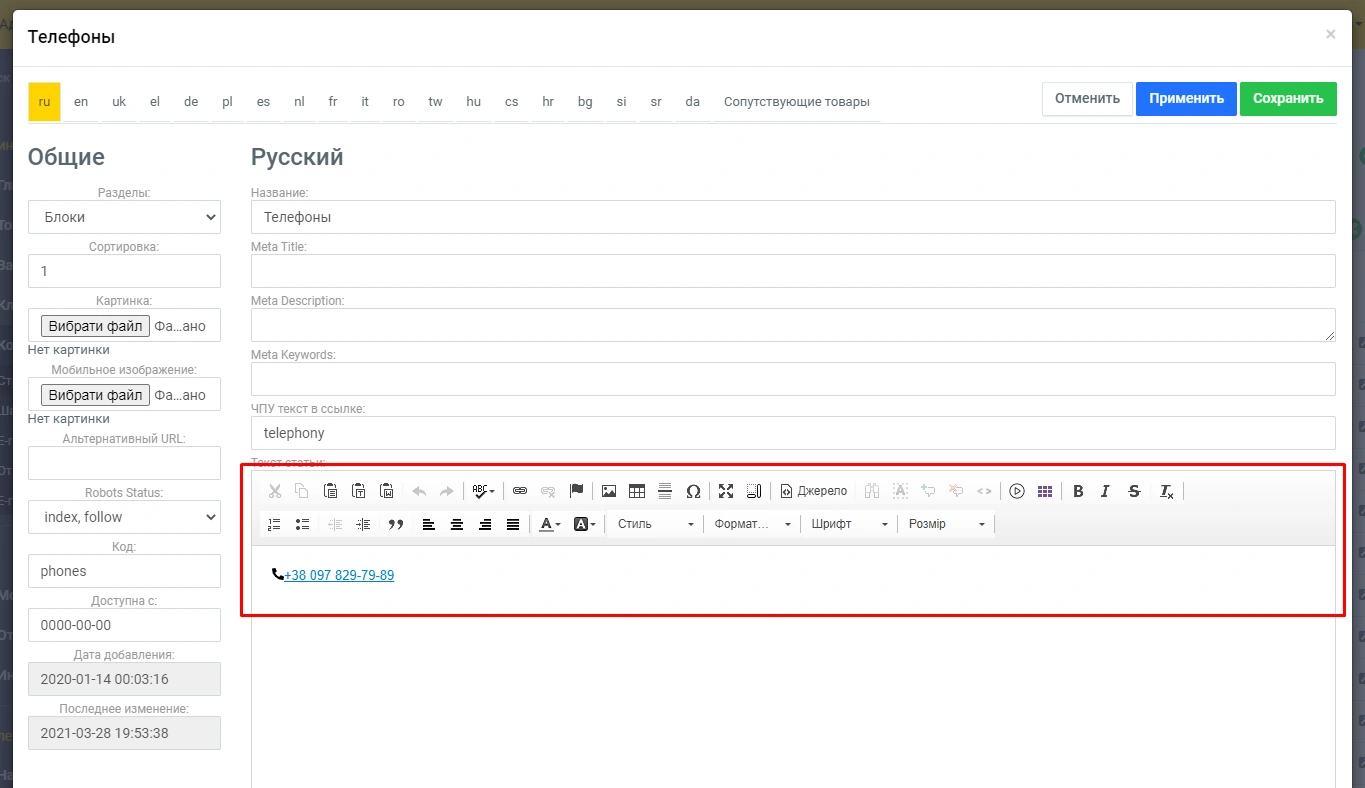Viewport: 1365px width, 788px height.
Task: Maximize the editor with the fullscreen icon
Action: [x=726, y=491]
